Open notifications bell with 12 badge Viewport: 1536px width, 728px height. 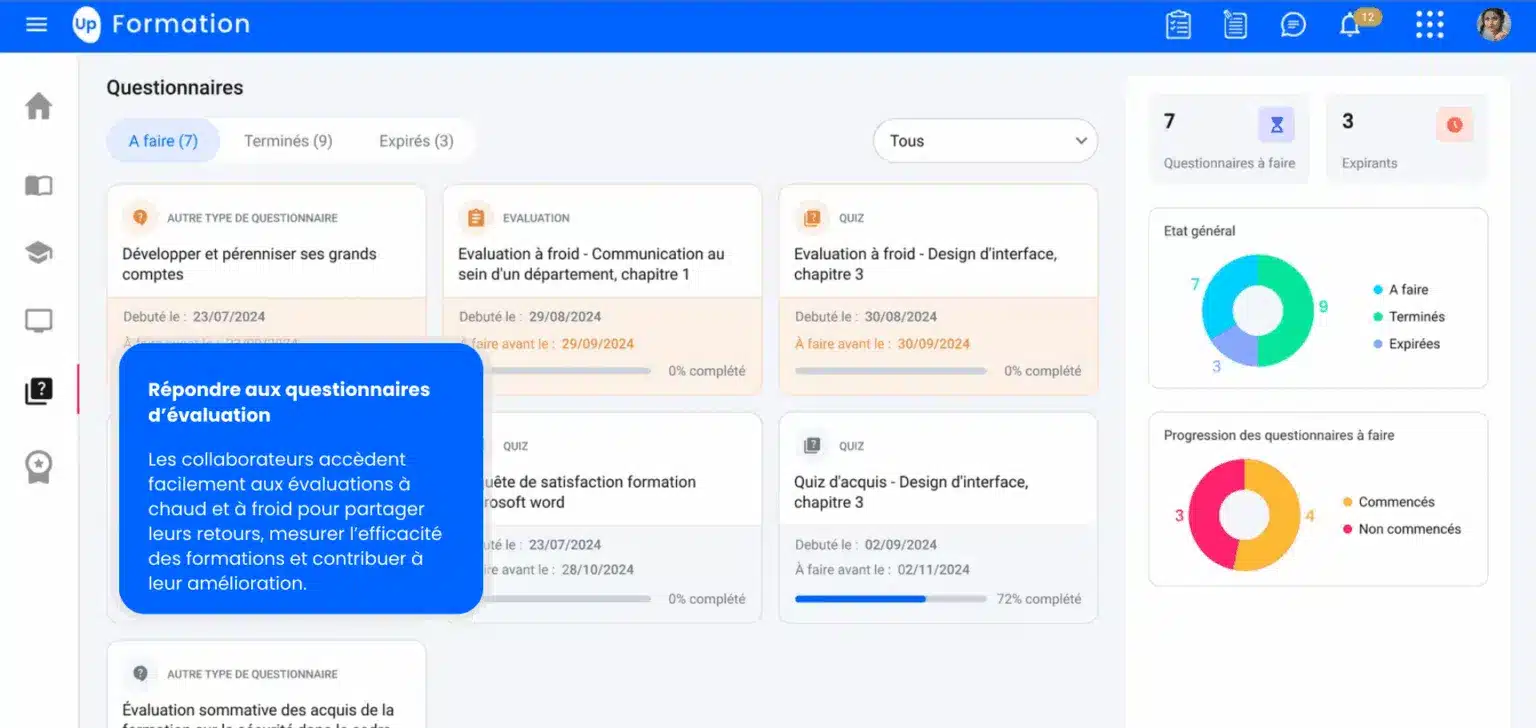point(1351,25)
